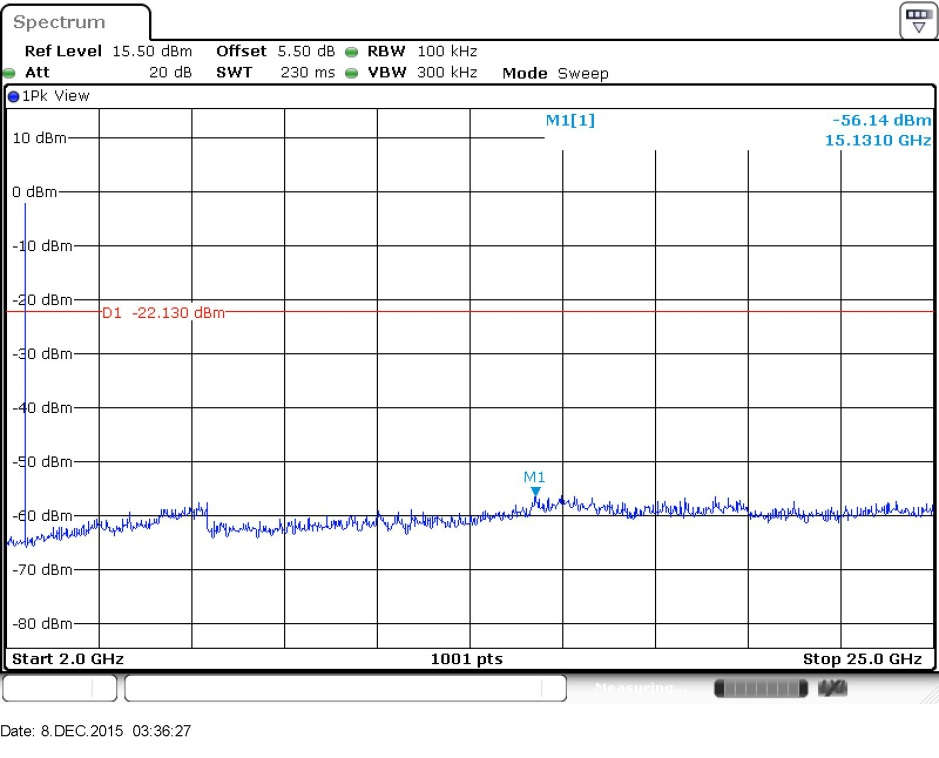Click the -56.14 dBm marker value

pos(882,120)
